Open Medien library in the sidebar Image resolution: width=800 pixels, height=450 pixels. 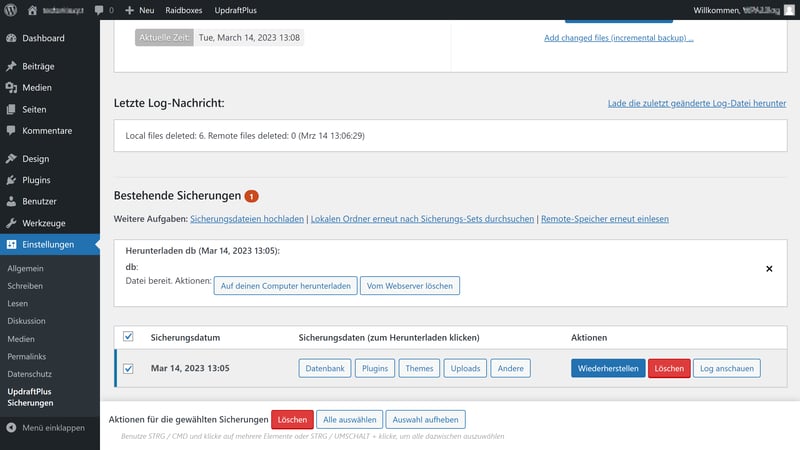(x=36, y=87)
